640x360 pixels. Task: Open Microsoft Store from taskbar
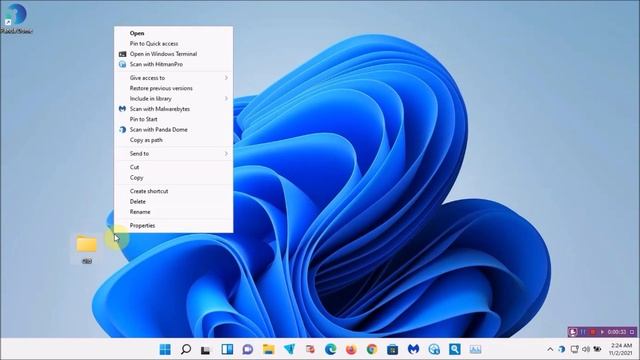(393, 349)
